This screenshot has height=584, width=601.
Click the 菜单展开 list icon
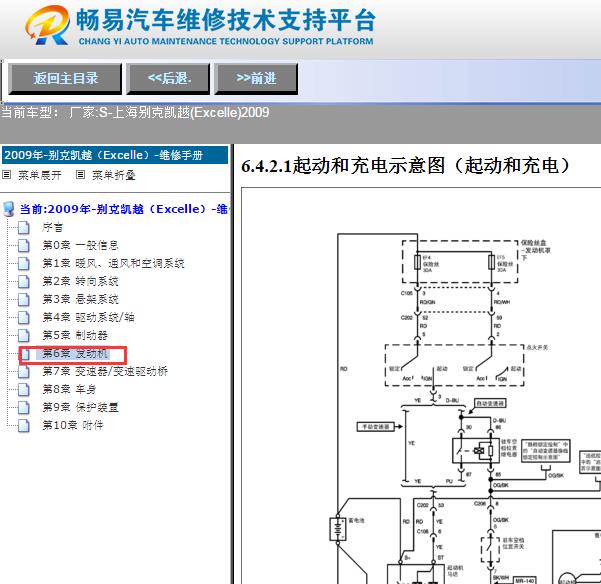tap(7, 175)
